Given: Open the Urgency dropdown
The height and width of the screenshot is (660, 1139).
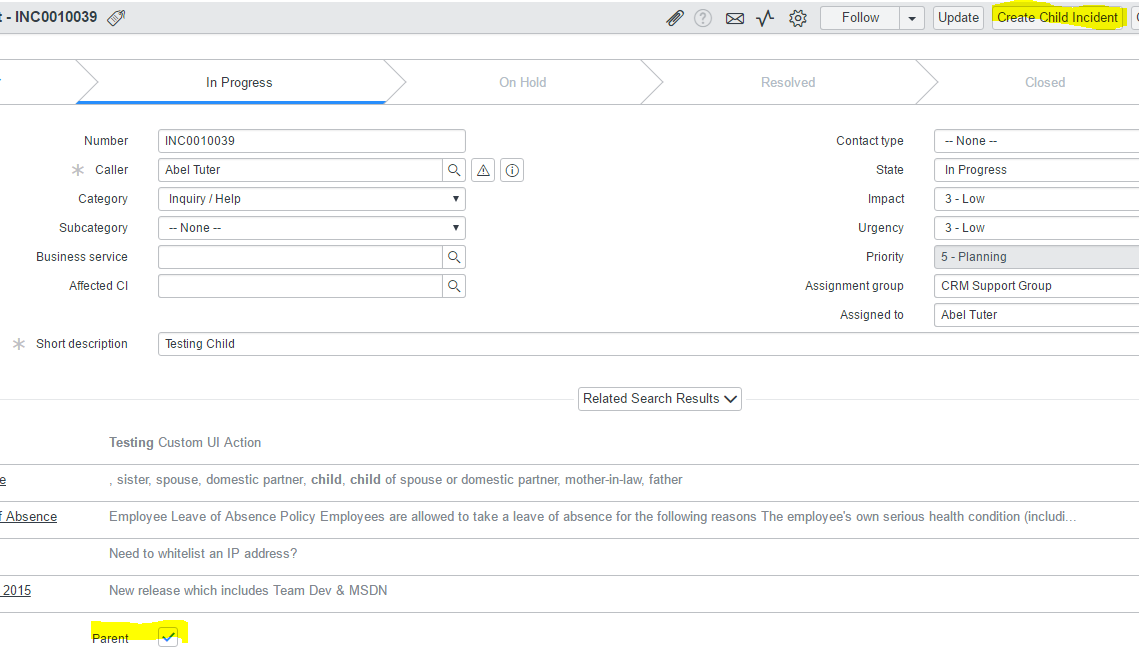Looking at the screenshot, I should click(1037, 228).
